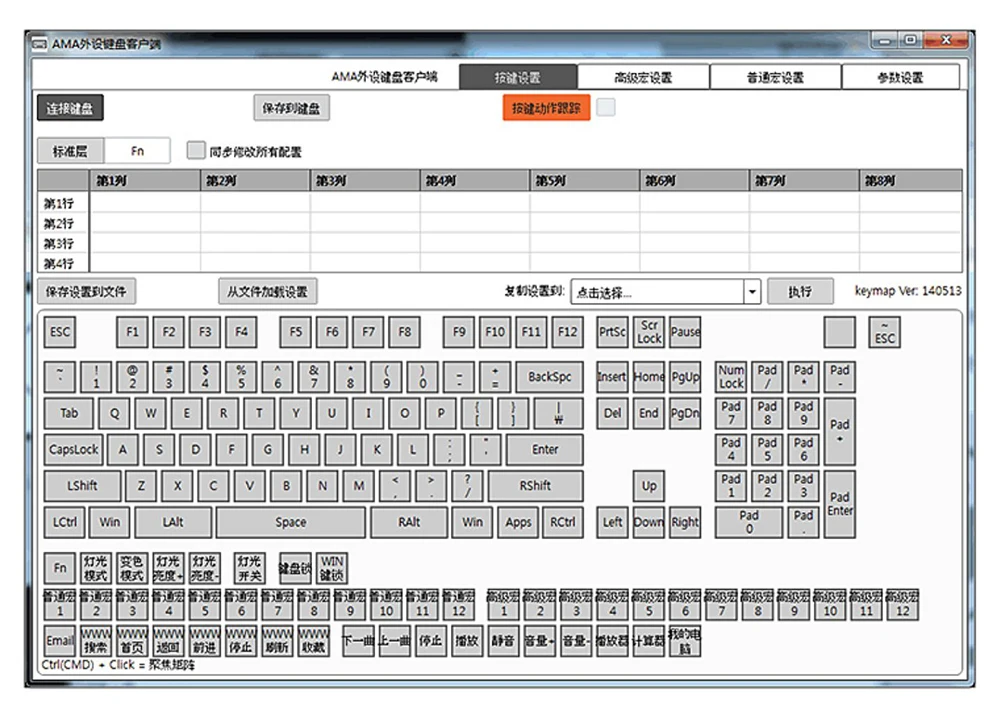Select the ~ESC key
The width and height of the screenshot is (1000, 712).
pyautogui.click(x=885, y=332)
